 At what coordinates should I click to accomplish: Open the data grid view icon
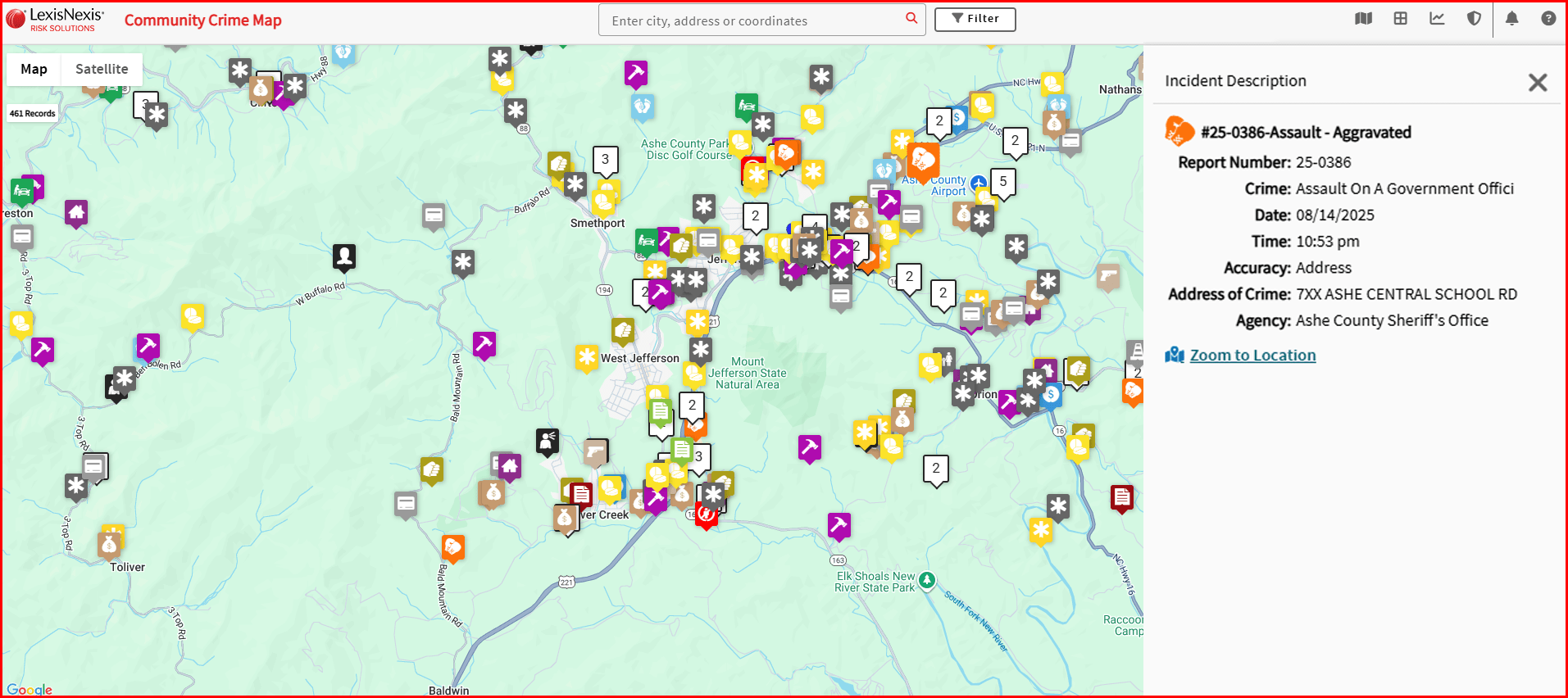(x=1400, y=19)
